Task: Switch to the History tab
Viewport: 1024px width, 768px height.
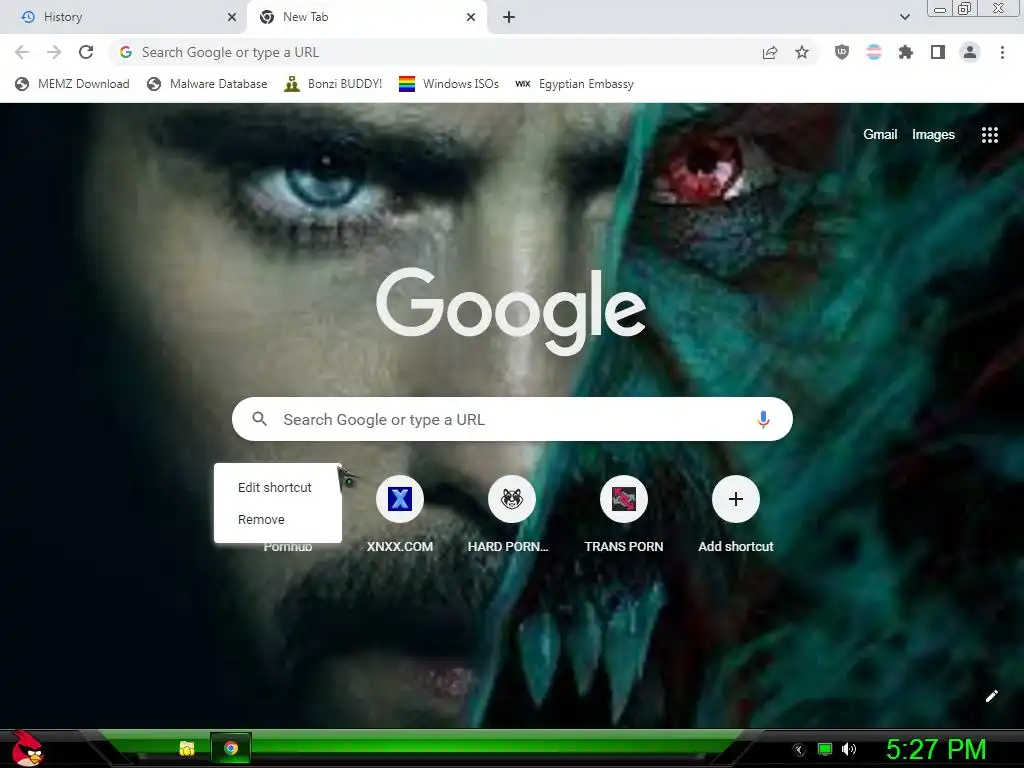Action: tap(123, 17)
